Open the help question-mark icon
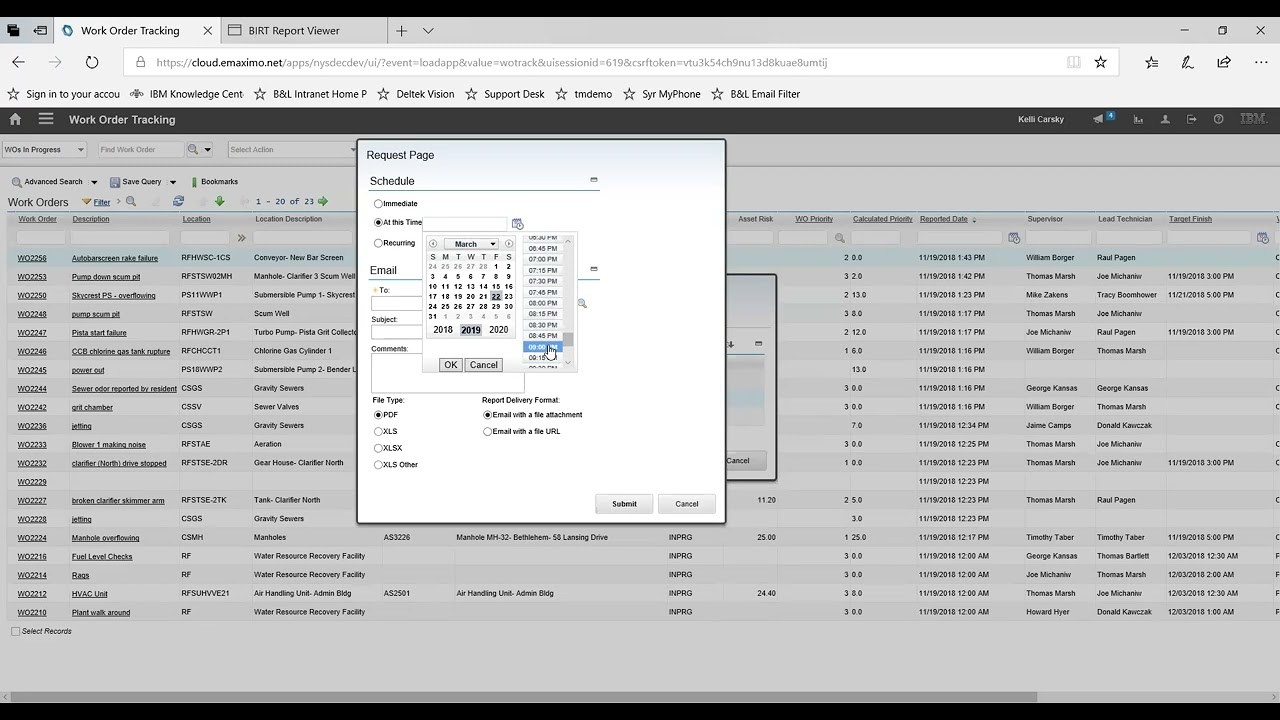 click(x=1218, y=119)
